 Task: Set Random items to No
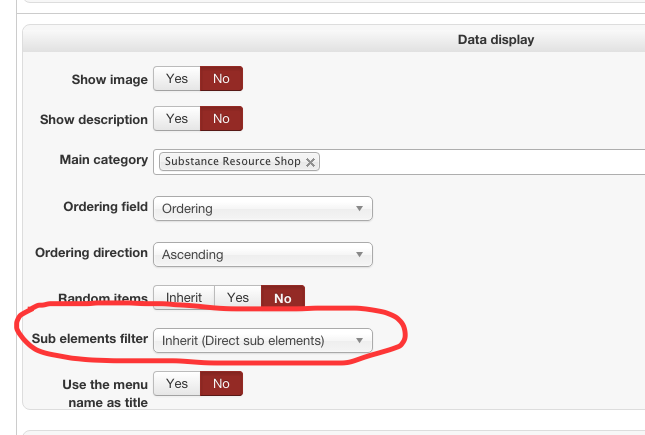[282, 298]
